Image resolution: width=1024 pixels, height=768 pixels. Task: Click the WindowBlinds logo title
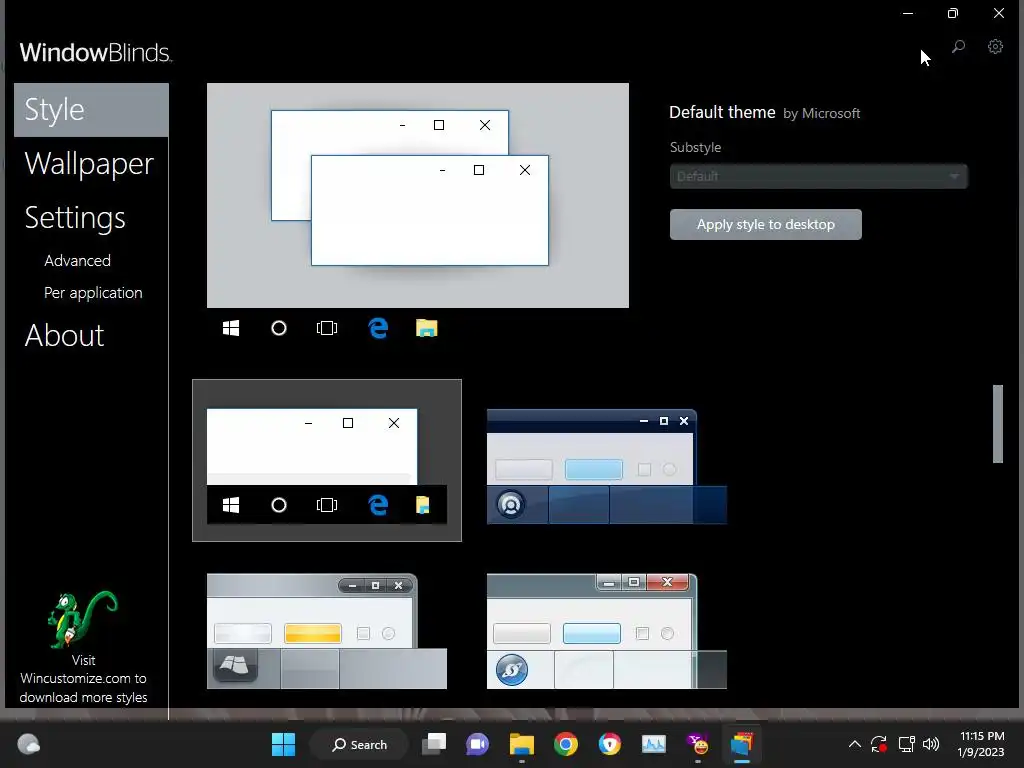click(95, 52)
